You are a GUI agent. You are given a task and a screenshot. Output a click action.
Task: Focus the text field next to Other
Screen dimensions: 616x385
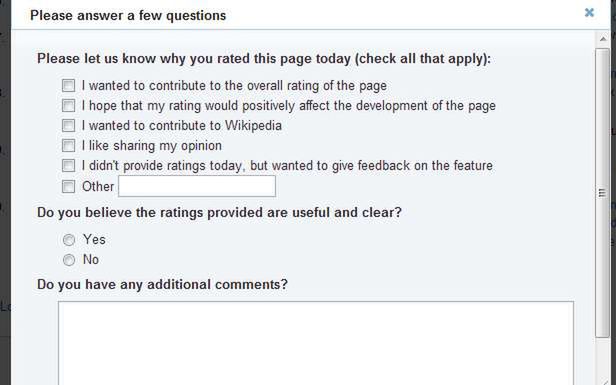click(x=197, y=186)
